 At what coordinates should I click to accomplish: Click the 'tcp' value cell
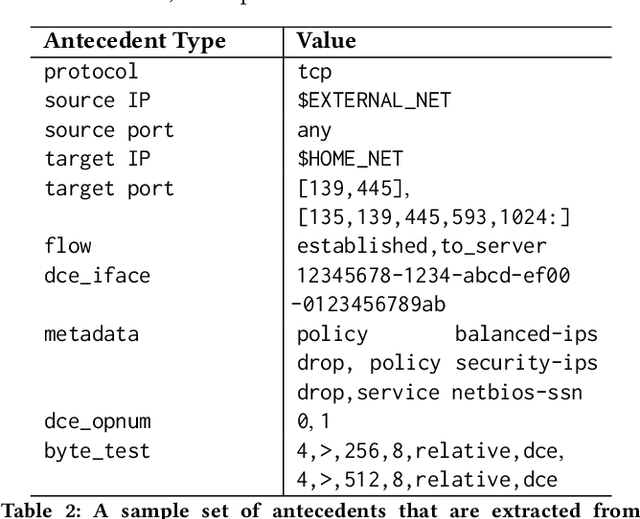(314, 72)
